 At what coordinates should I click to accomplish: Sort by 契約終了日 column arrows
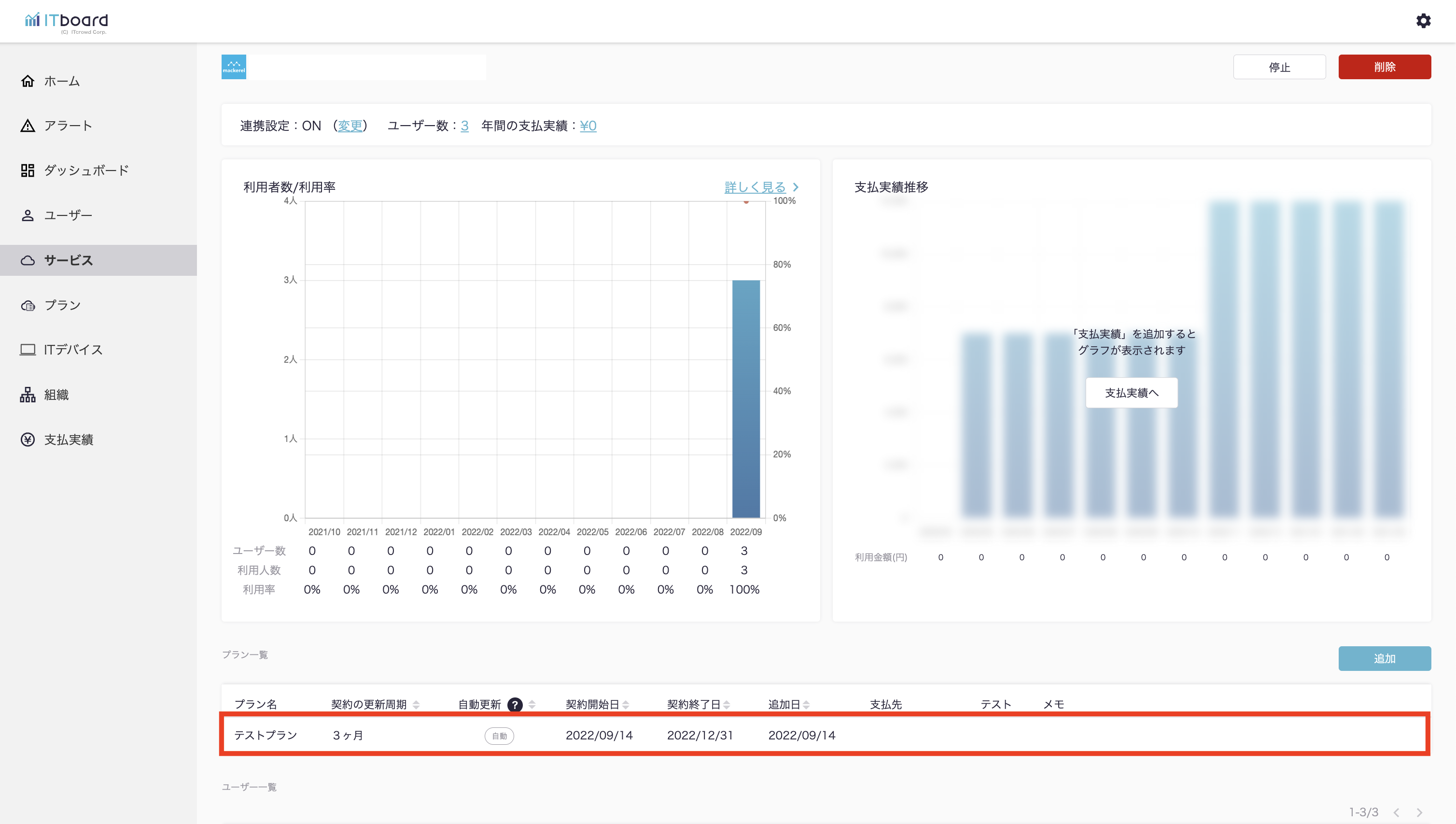tap(727, 705)
